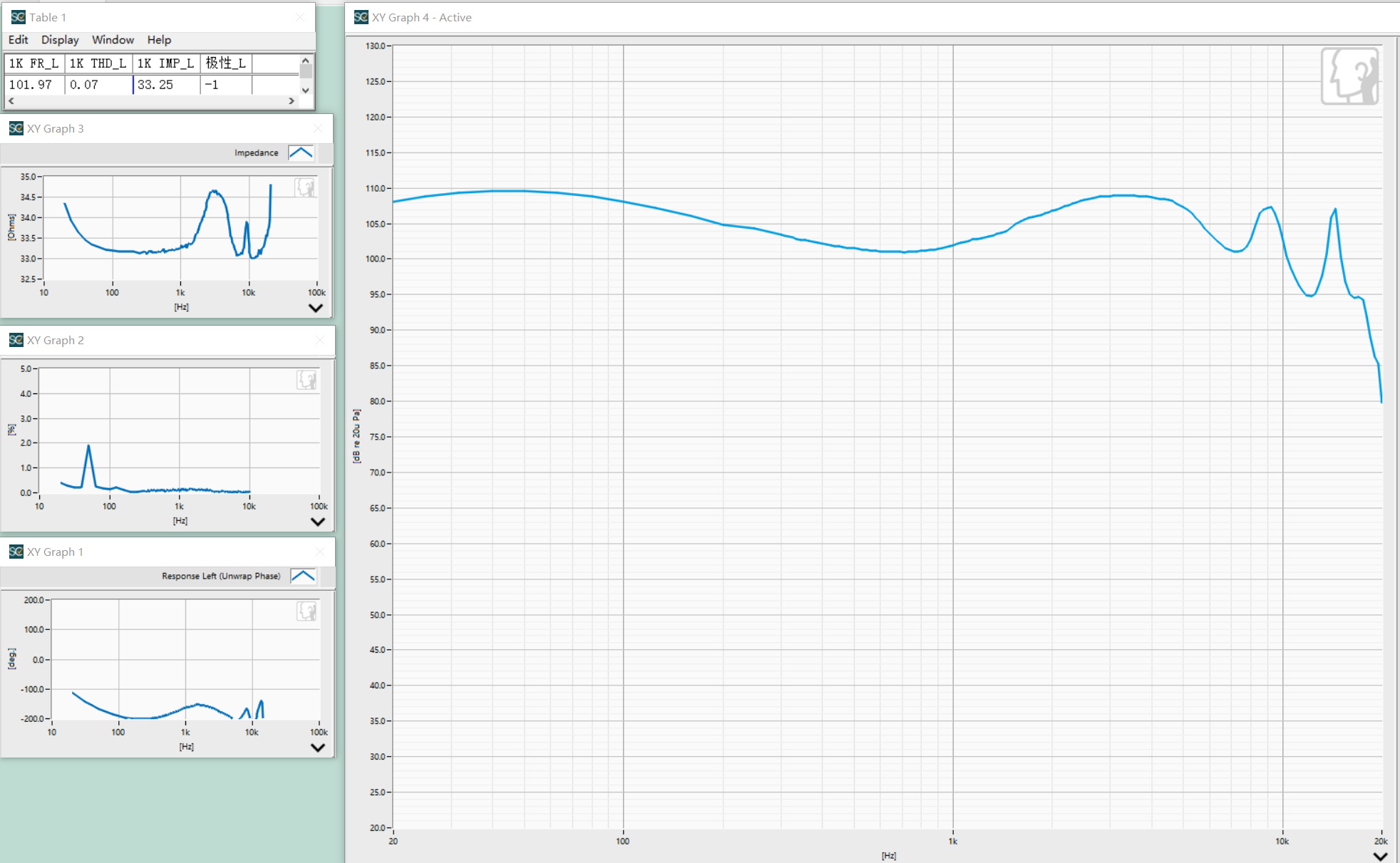
Task: Click the head logo icon in XY Graph 2
Action: (x=307, y=380)
